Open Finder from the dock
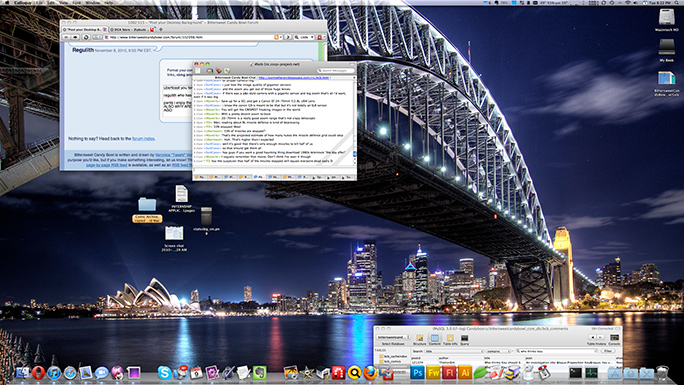The height and width of the screenshot is (385, 684). coord(22,373)
